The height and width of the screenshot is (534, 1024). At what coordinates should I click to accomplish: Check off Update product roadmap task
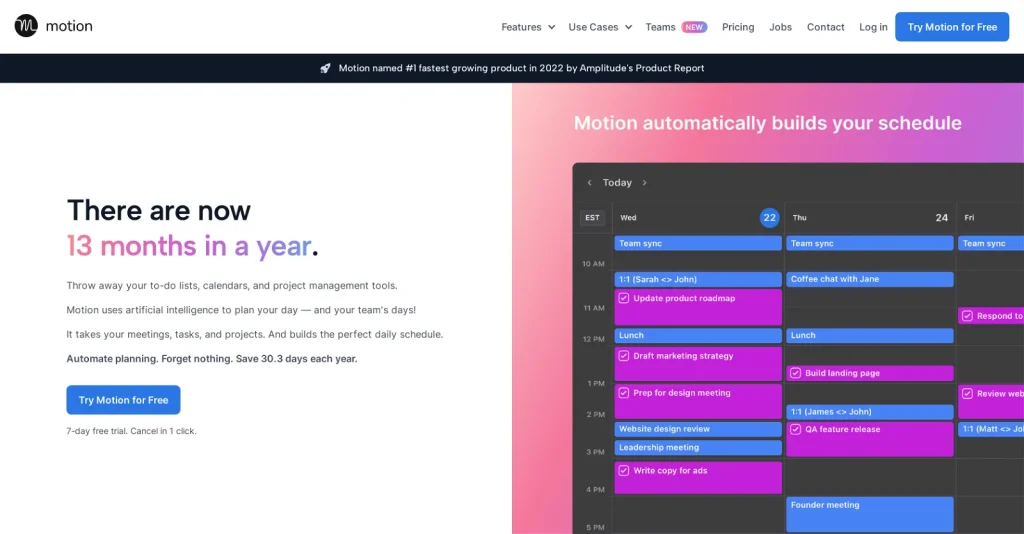(x=624, y=298)
